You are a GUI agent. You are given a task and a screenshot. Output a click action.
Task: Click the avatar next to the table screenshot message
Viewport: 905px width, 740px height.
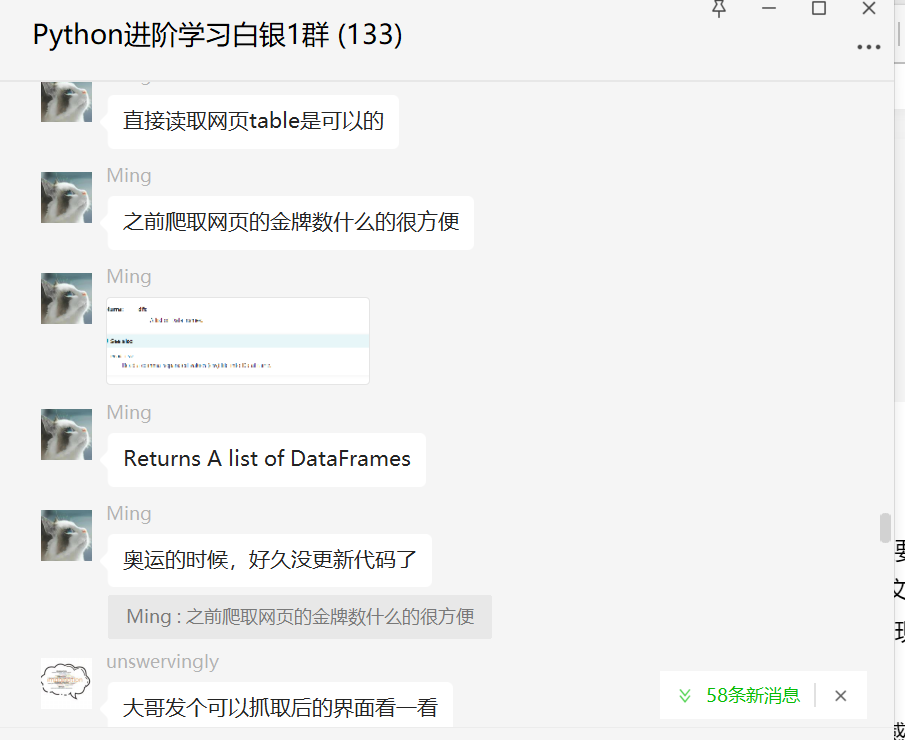point(66,298)
